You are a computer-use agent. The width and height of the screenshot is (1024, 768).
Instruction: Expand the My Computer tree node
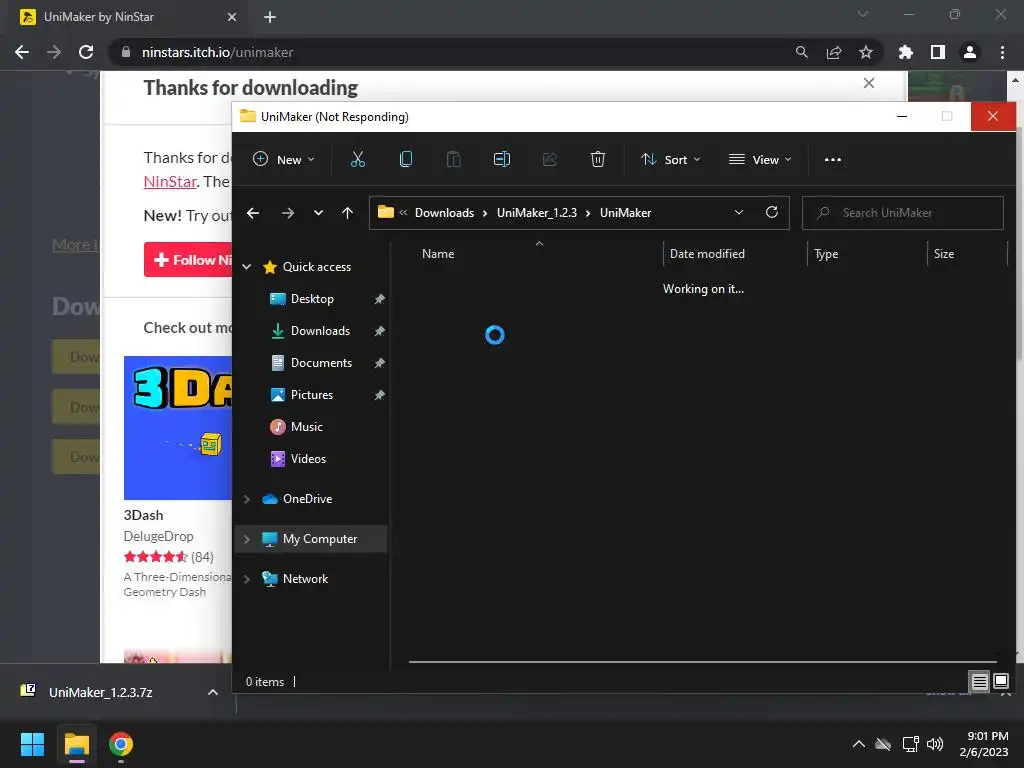coord(247,539)
